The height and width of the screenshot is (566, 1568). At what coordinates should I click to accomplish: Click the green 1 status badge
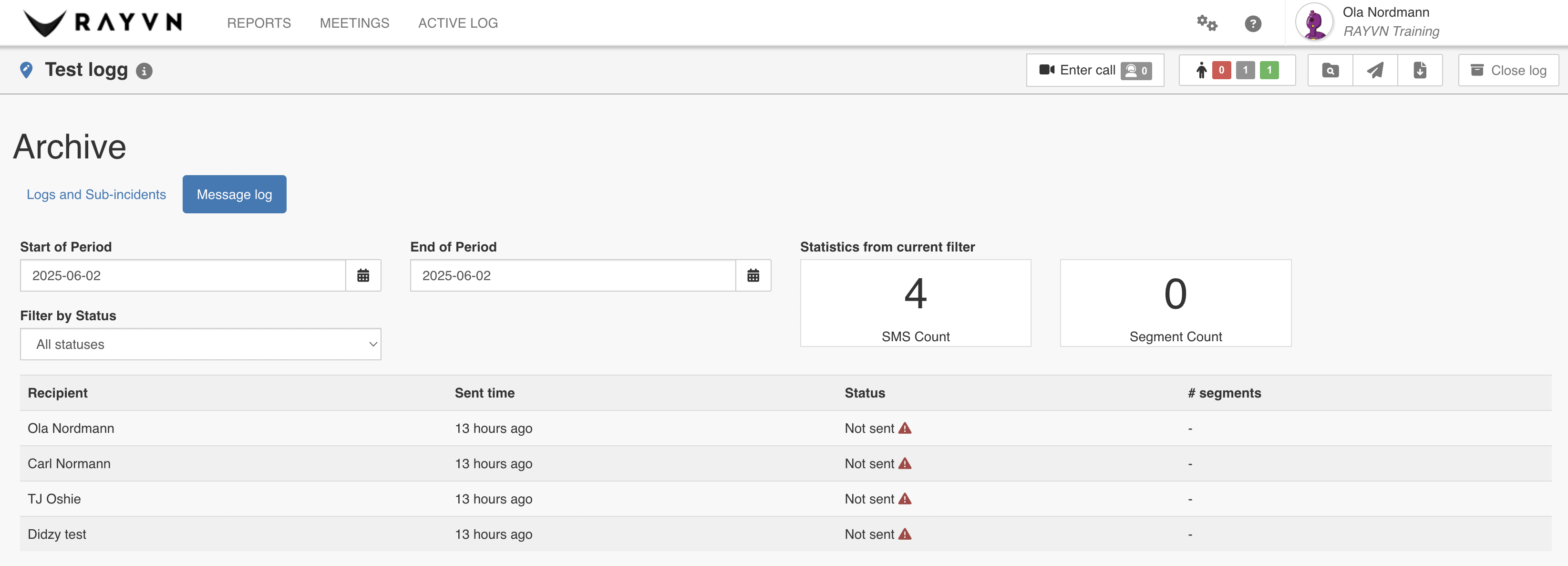click(1269, 70)
